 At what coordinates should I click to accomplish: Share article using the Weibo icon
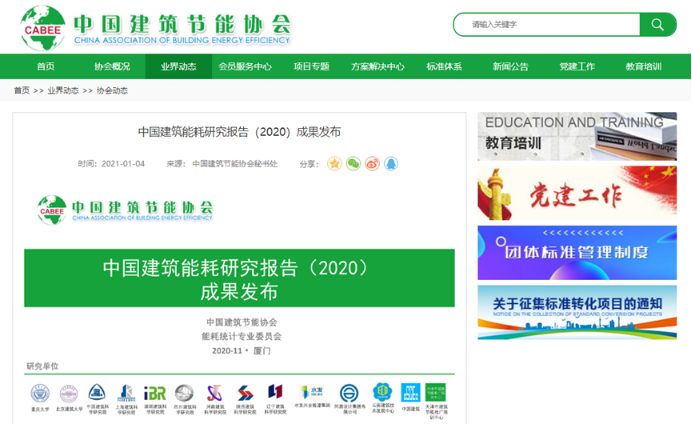[x=372, y=164]
